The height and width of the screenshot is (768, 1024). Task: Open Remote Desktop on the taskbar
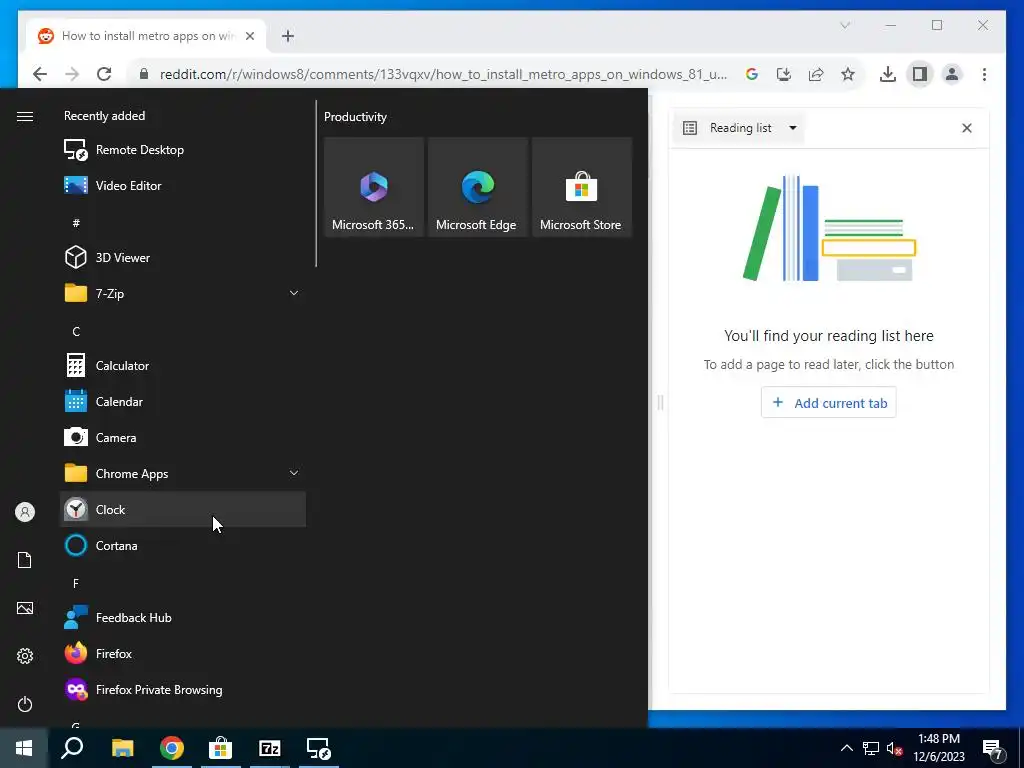(319, 748)
